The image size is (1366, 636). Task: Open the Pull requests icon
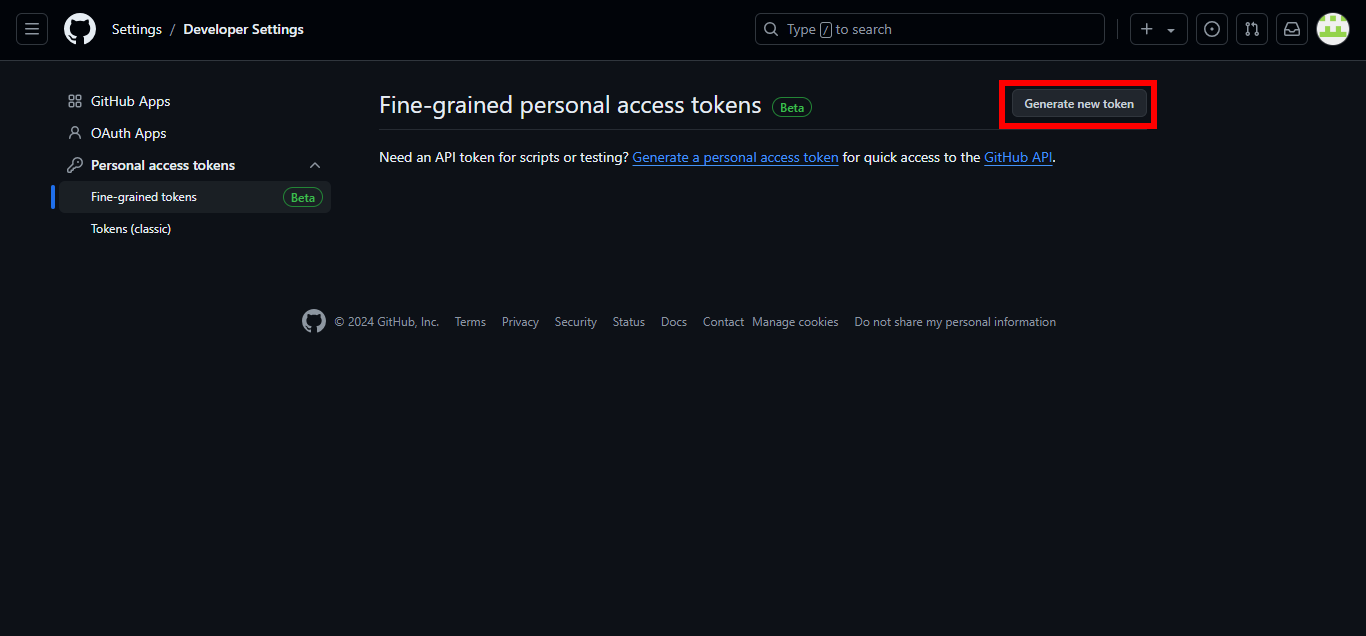(x=1252, y=30)
